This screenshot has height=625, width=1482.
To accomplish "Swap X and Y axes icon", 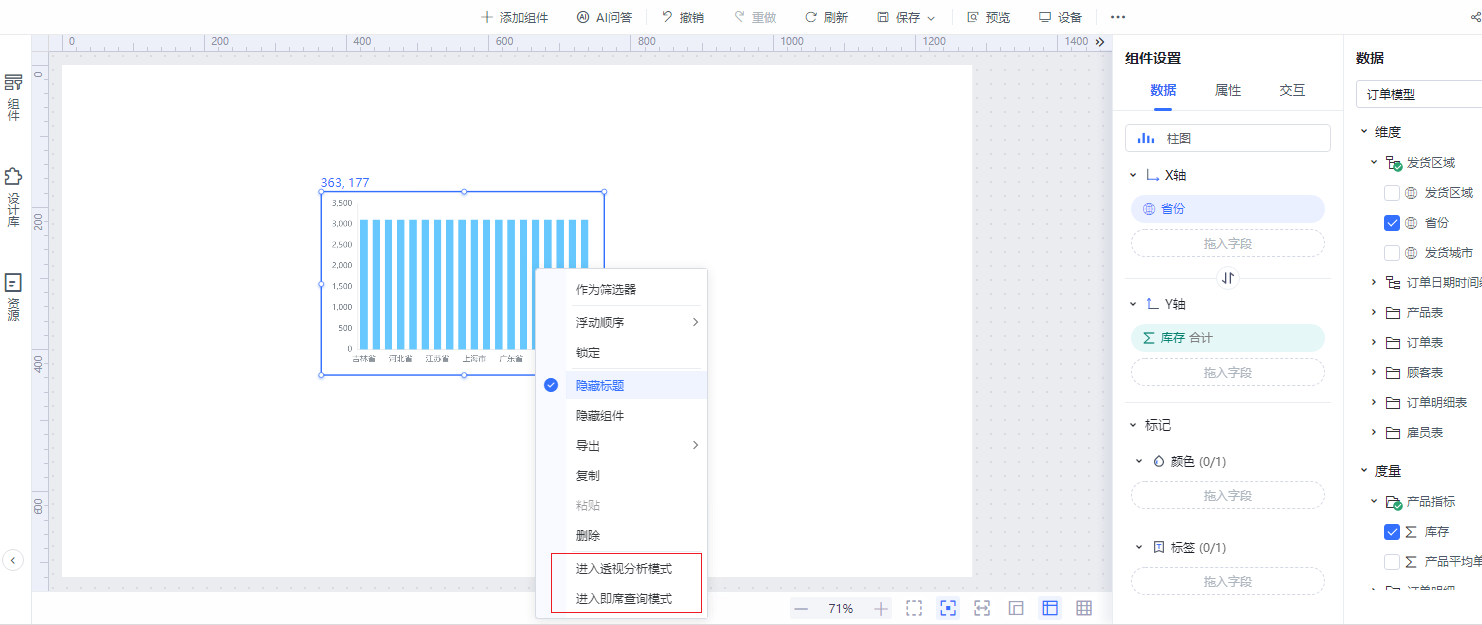I will click(x=1228, y=278).
